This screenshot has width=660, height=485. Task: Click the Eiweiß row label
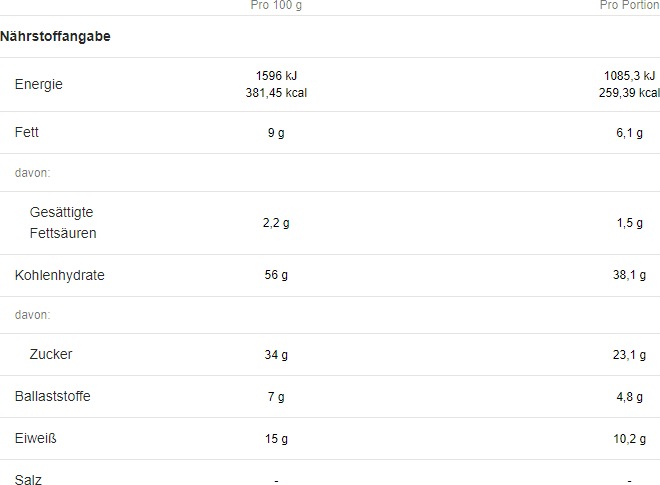point(35,438)
